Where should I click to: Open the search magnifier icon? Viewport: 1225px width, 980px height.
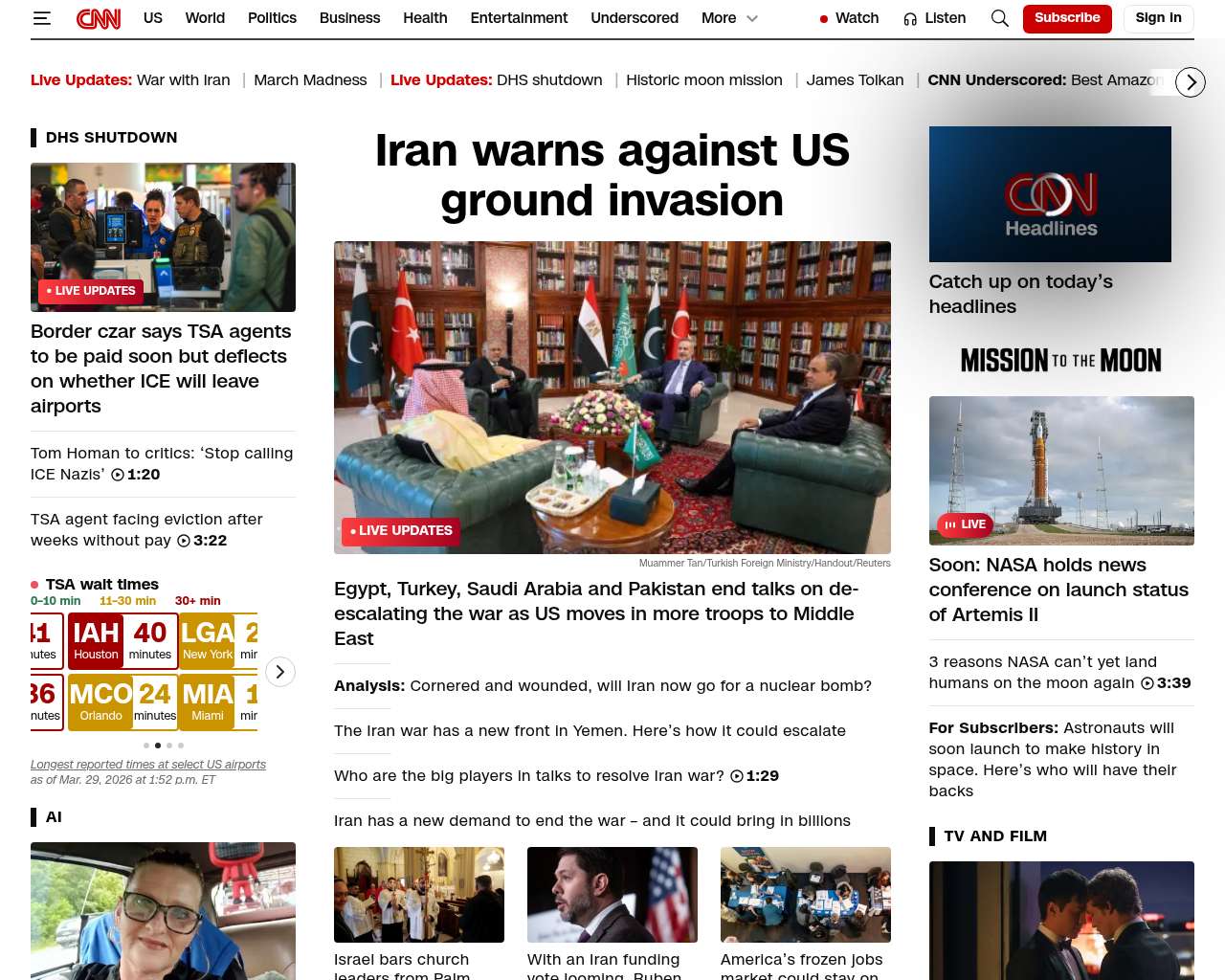[x=999, y=18]
